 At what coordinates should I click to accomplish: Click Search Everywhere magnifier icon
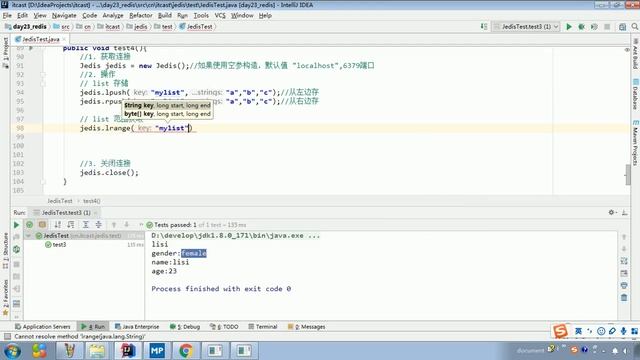(635, 27)
